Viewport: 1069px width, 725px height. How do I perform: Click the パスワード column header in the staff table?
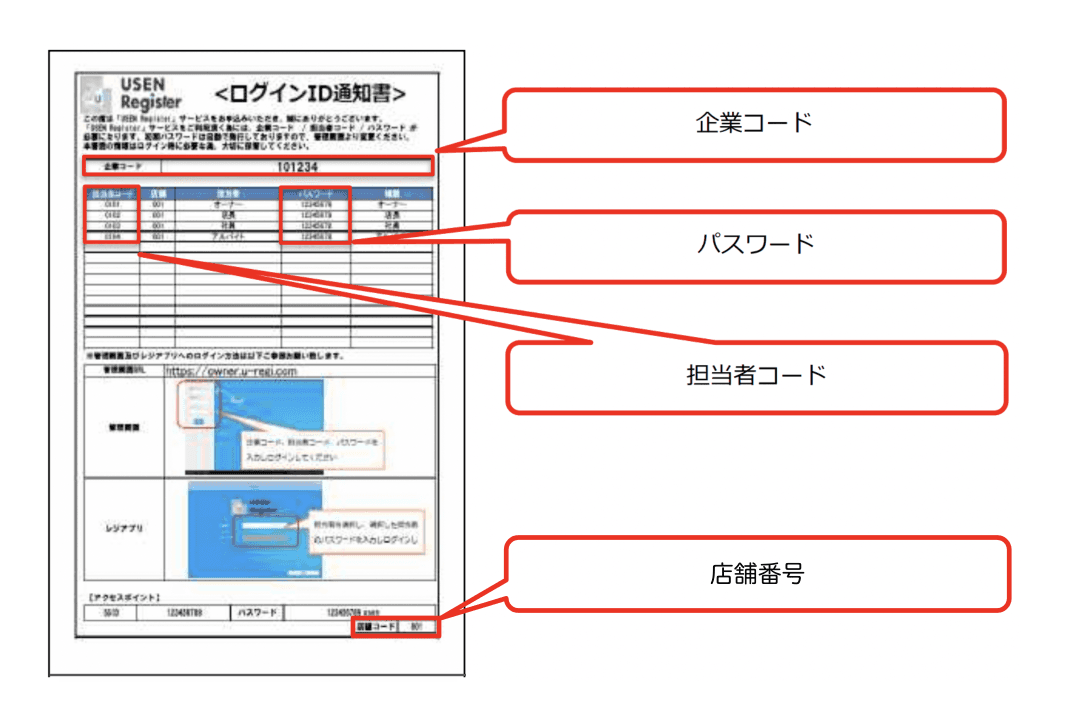316,194
